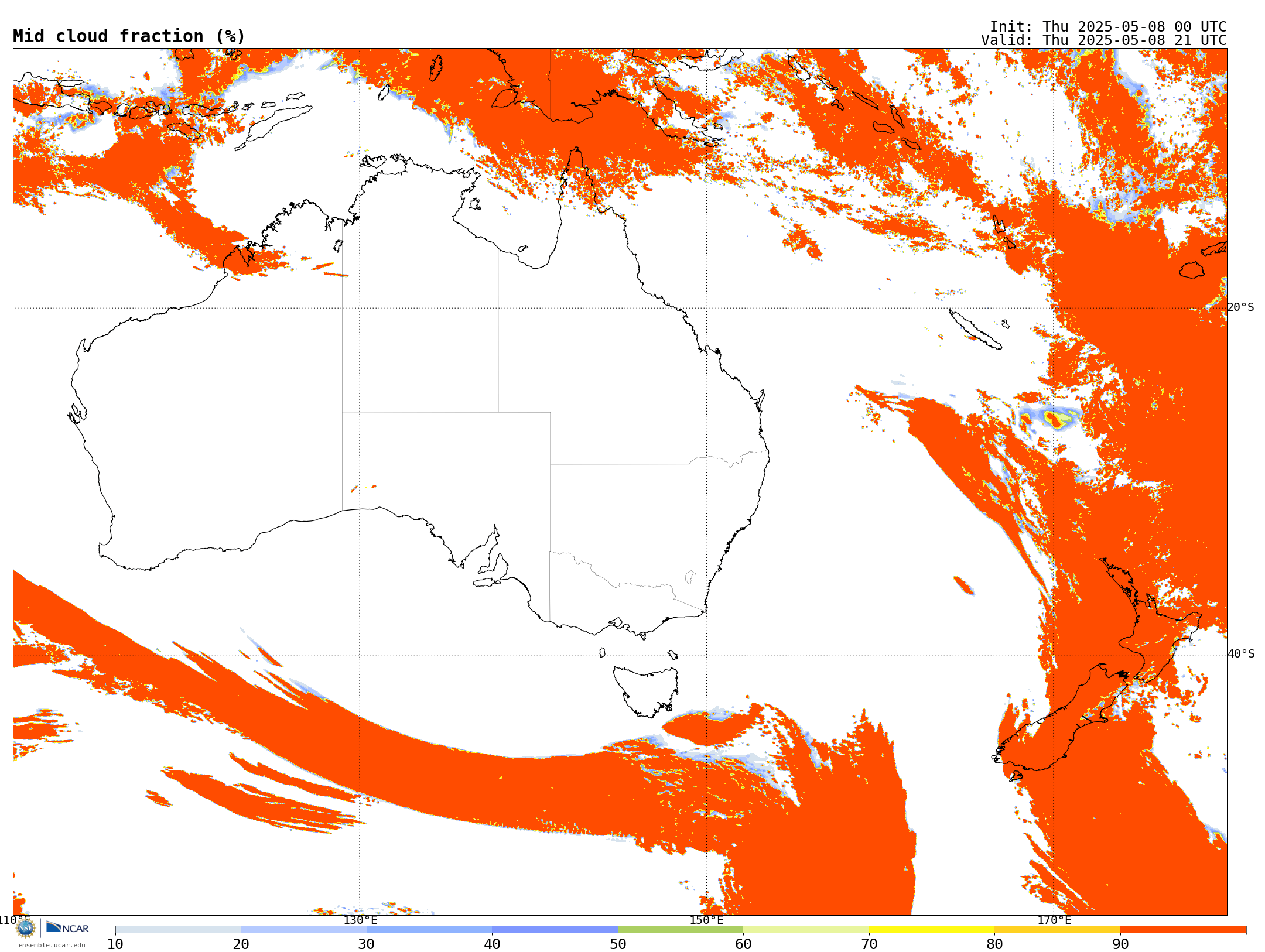Click the New Caledonia island outline

click(975, 330)
